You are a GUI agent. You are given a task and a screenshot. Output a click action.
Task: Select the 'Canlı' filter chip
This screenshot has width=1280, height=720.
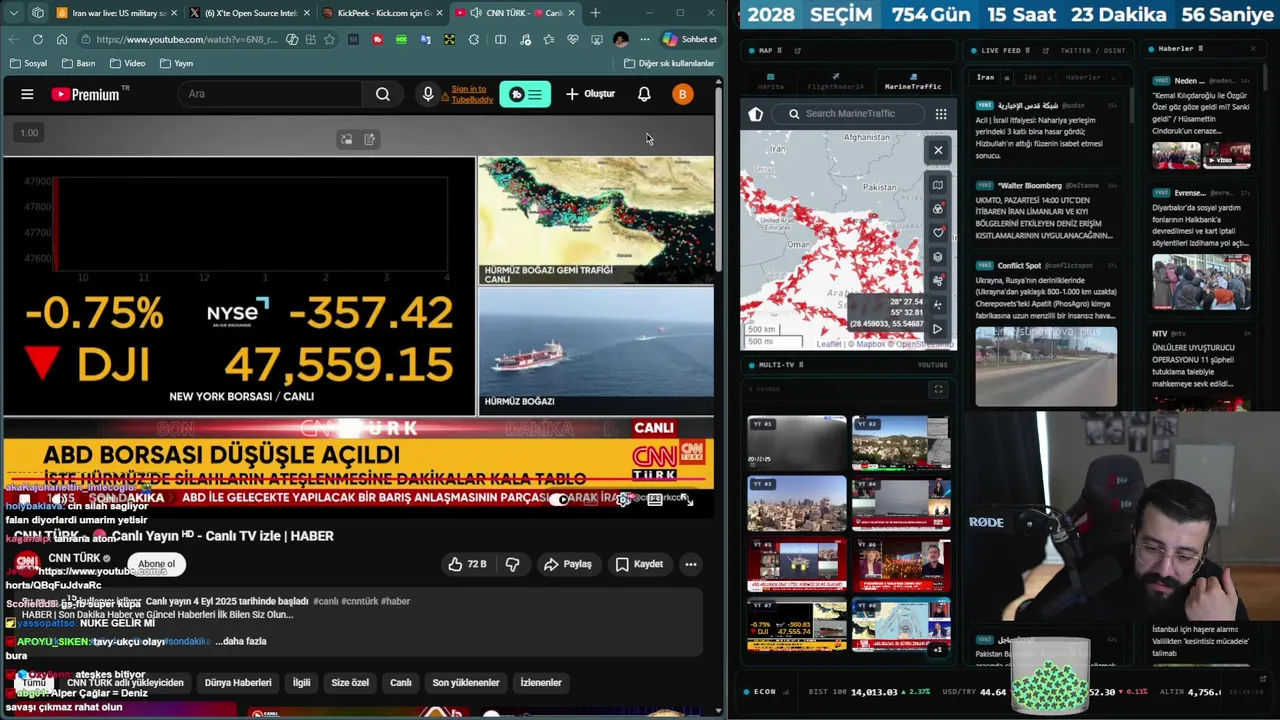pos(401,682)
